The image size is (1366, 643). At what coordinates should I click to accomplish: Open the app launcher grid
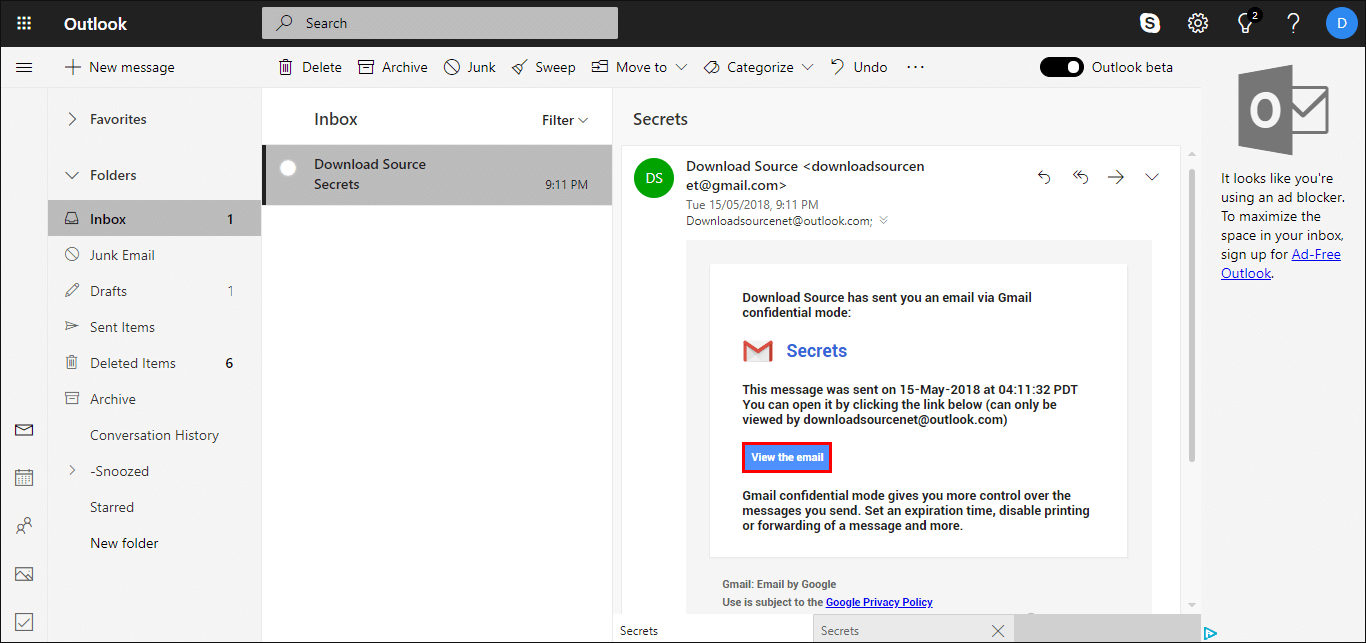[24, 23]
